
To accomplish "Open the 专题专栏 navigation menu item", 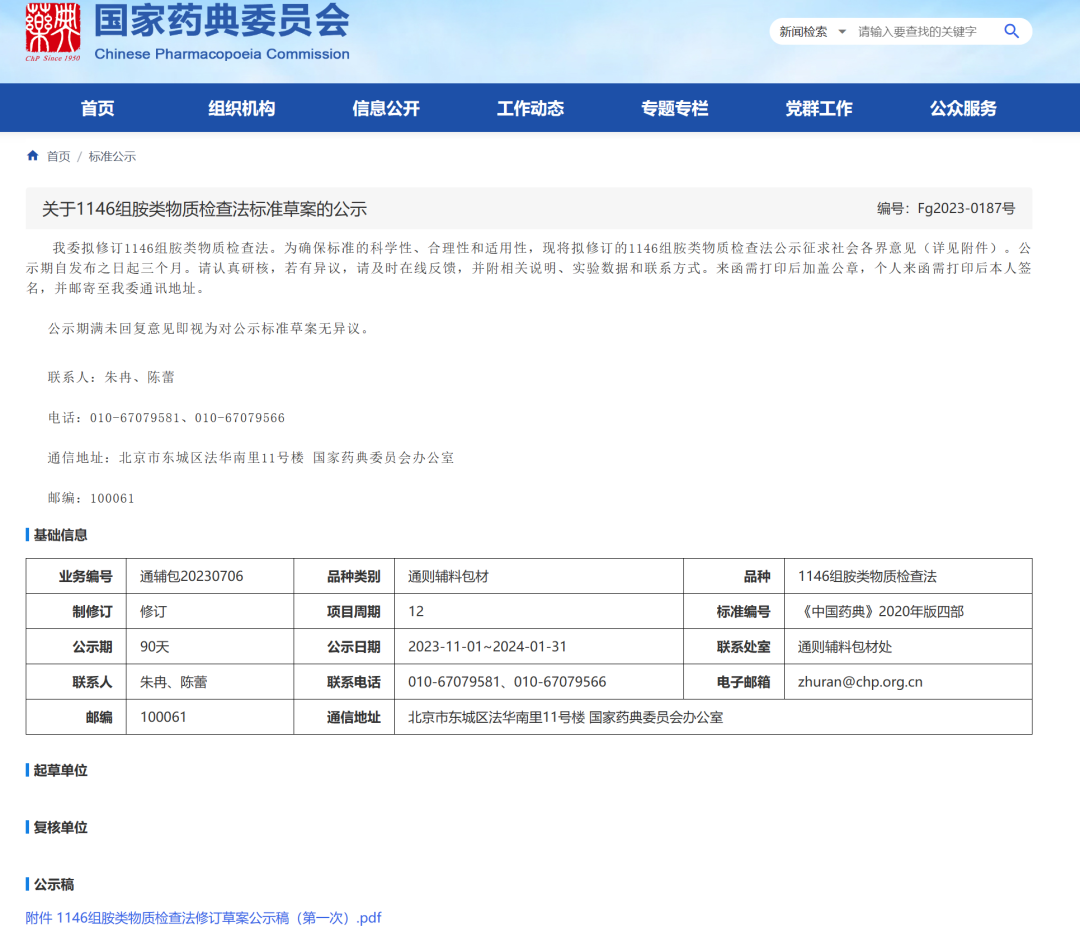I will (674, 108).
